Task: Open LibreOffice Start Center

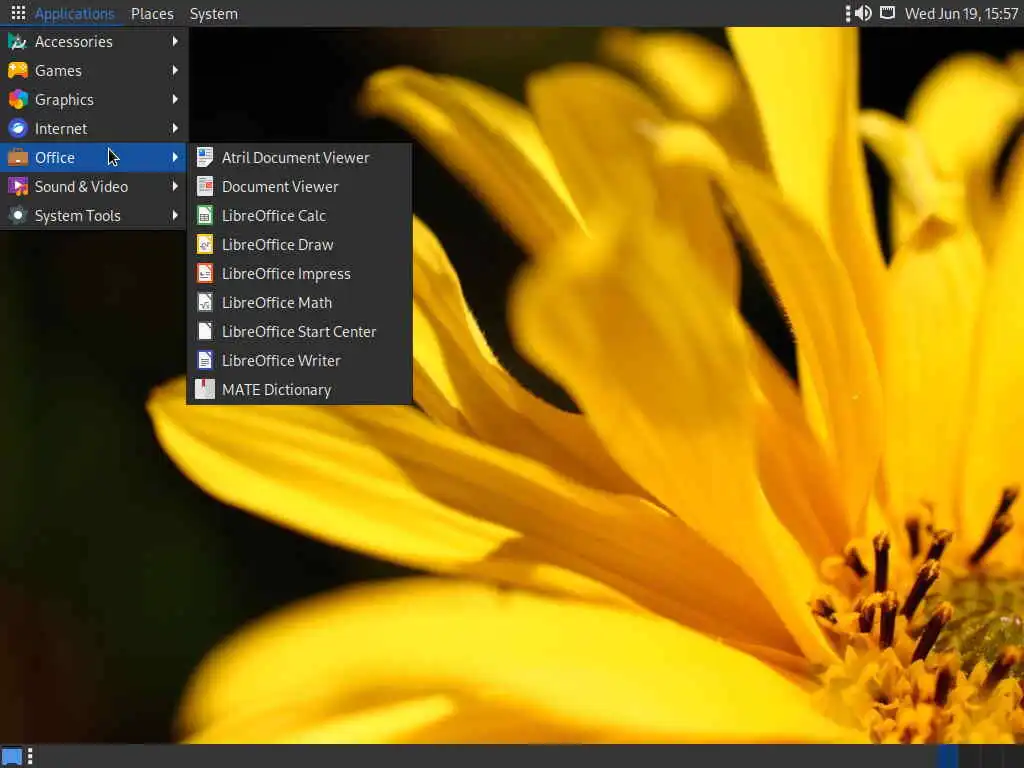Action: click(x=300, y=332)
